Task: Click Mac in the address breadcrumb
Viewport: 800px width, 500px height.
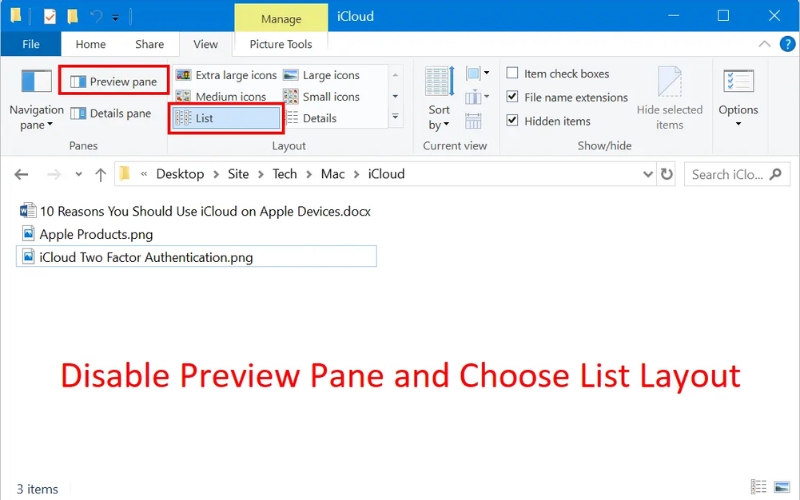Action: [333, 174]
